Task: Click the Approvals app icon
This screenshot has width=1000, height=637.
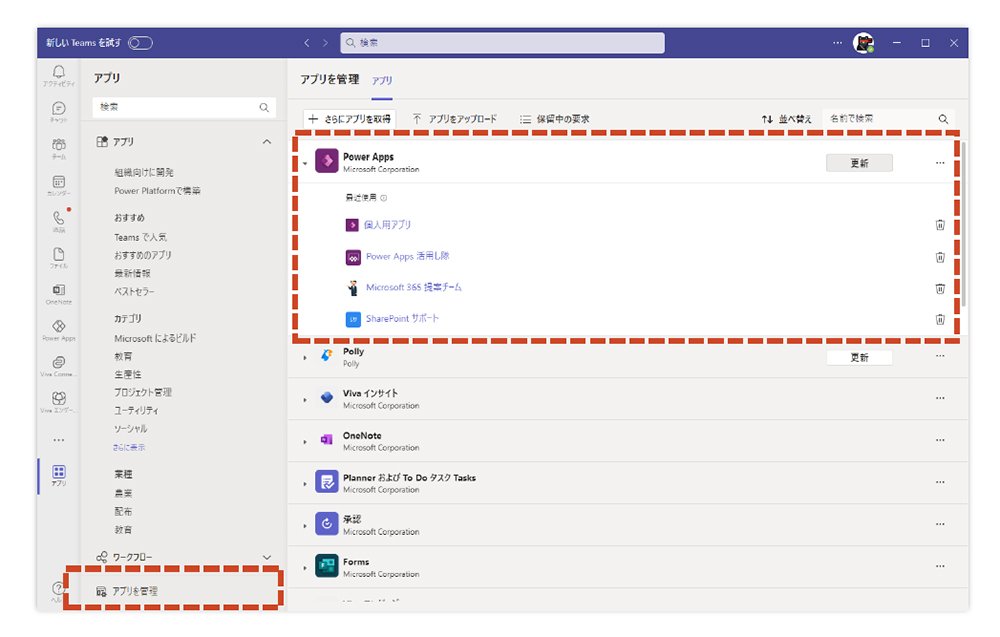Action: (x=327, y=524)
